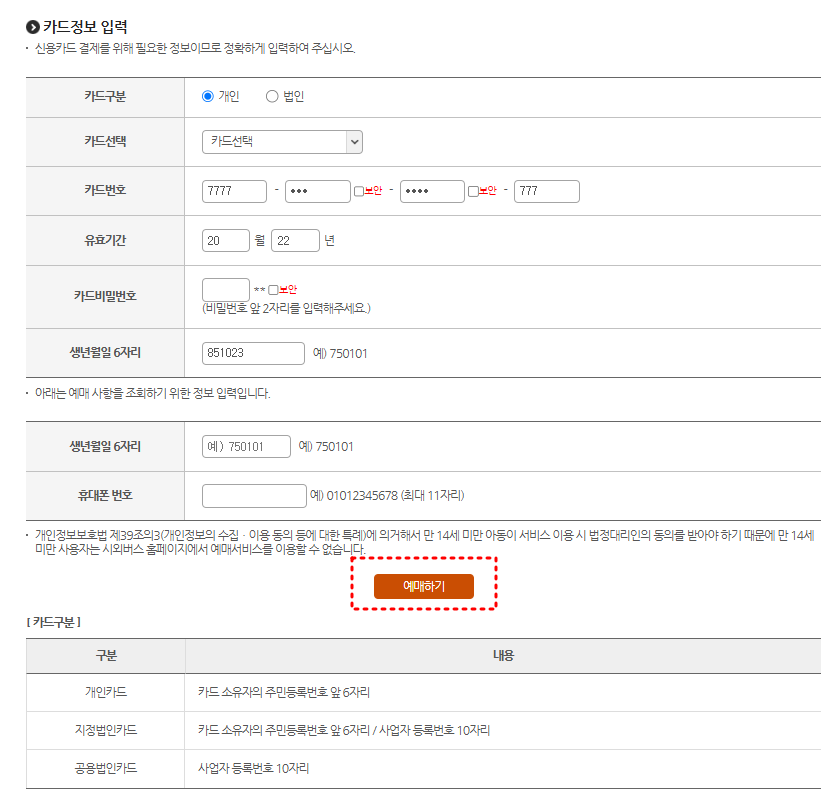This screenshot has width=839, height=795.
Task: Click the hint text 비밀번호 앞 2자리를 입력해주세요
Action: point(286,308)
